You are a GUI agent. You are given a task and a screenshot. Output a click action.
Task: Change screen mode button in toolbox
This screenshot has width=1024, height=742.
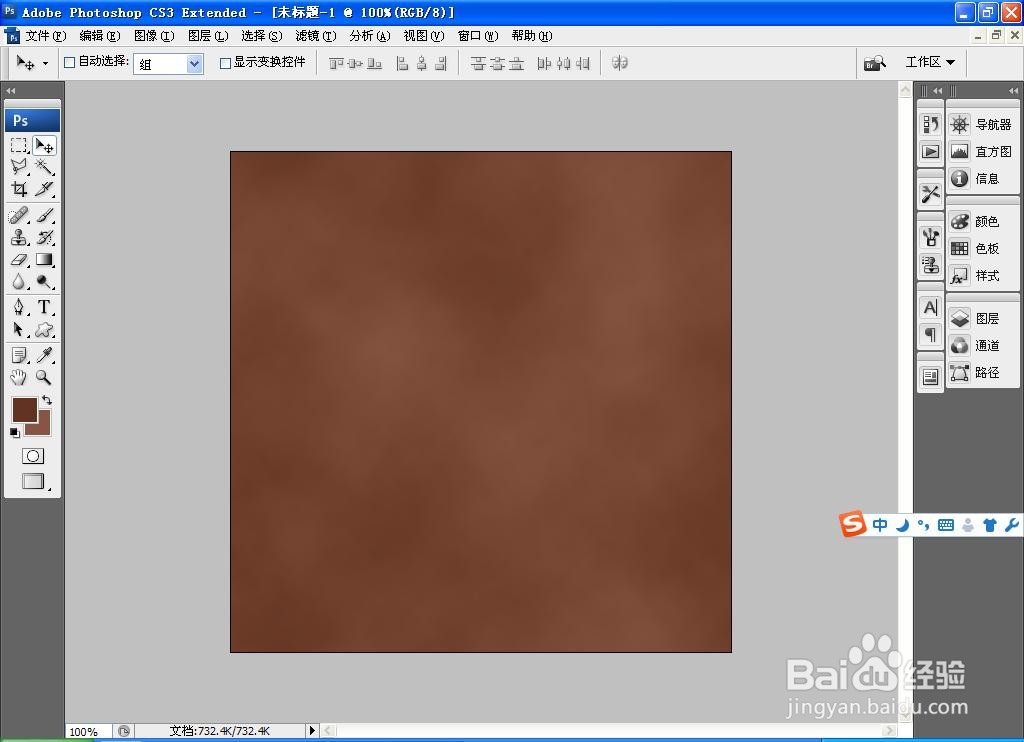pyautogui.click(x=33, y=481)
